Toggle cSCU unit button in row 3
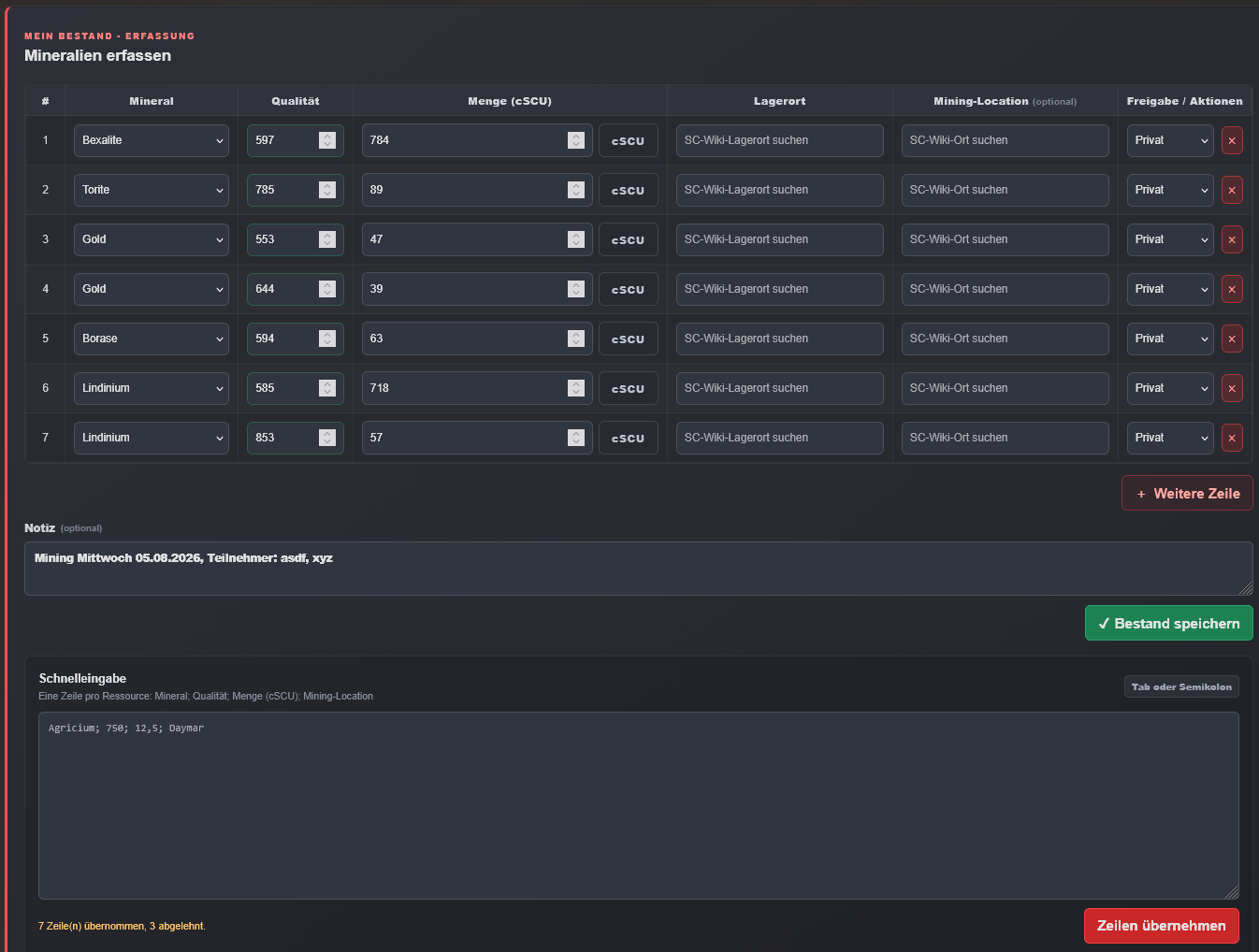 click(629, 239)
